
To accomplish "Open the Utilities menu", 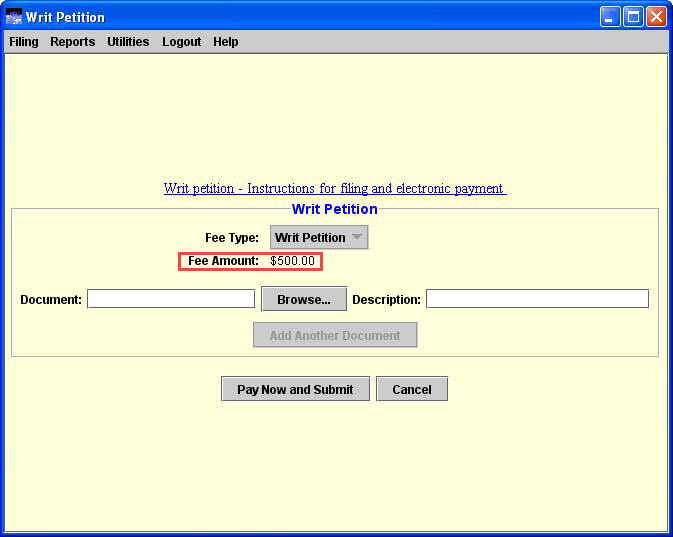I will (x=128, y=42).
